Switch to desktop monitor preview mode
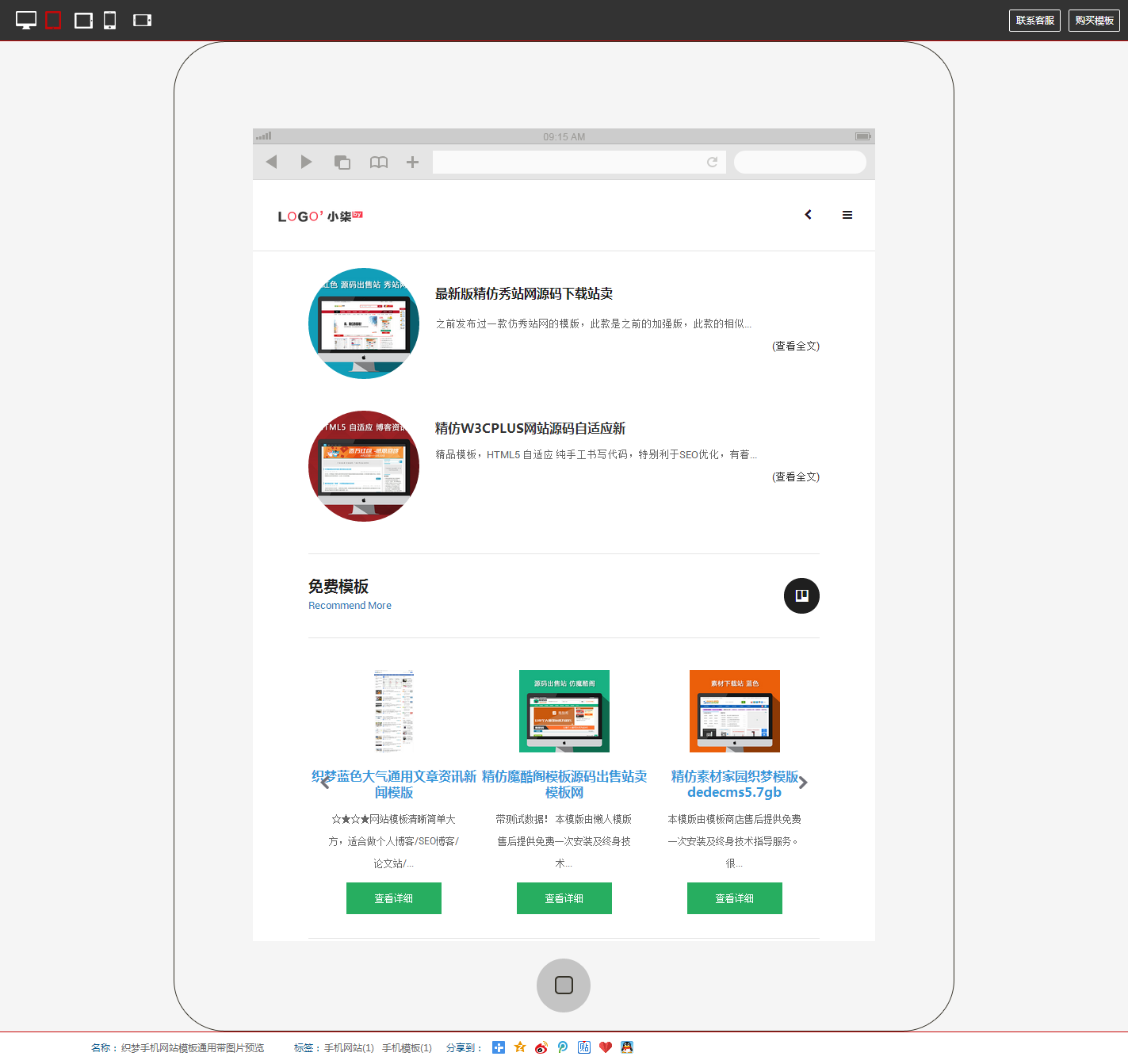This screenshot has height=1064, width=1128. [26, 21]
